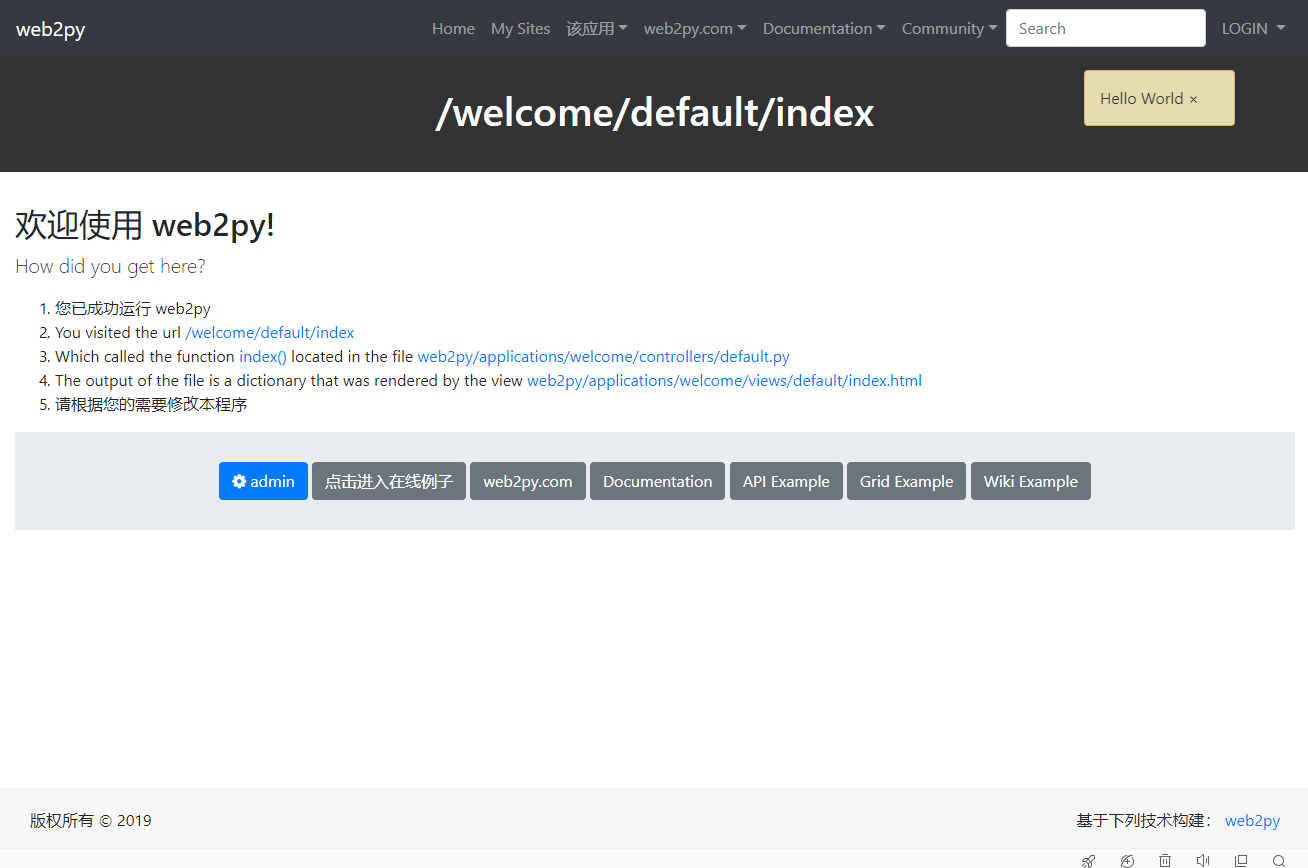Image resolution: width=1308 pixels, height=868 pixels.
Task: Click the web2py brand logo text
Action: 50,29
